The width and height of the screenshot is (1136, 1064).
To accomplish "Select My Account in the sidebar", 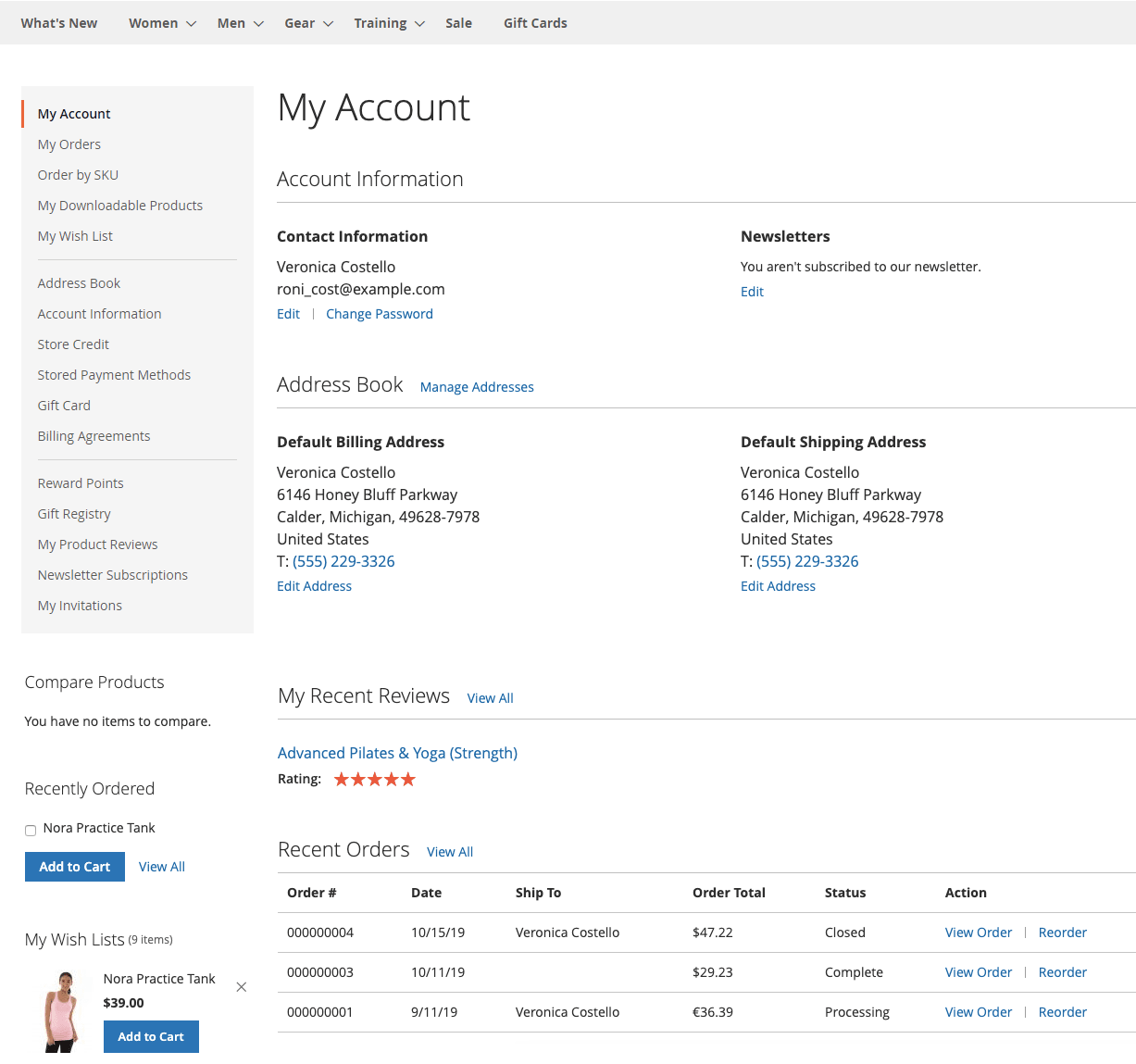I will tap(74, 114).
